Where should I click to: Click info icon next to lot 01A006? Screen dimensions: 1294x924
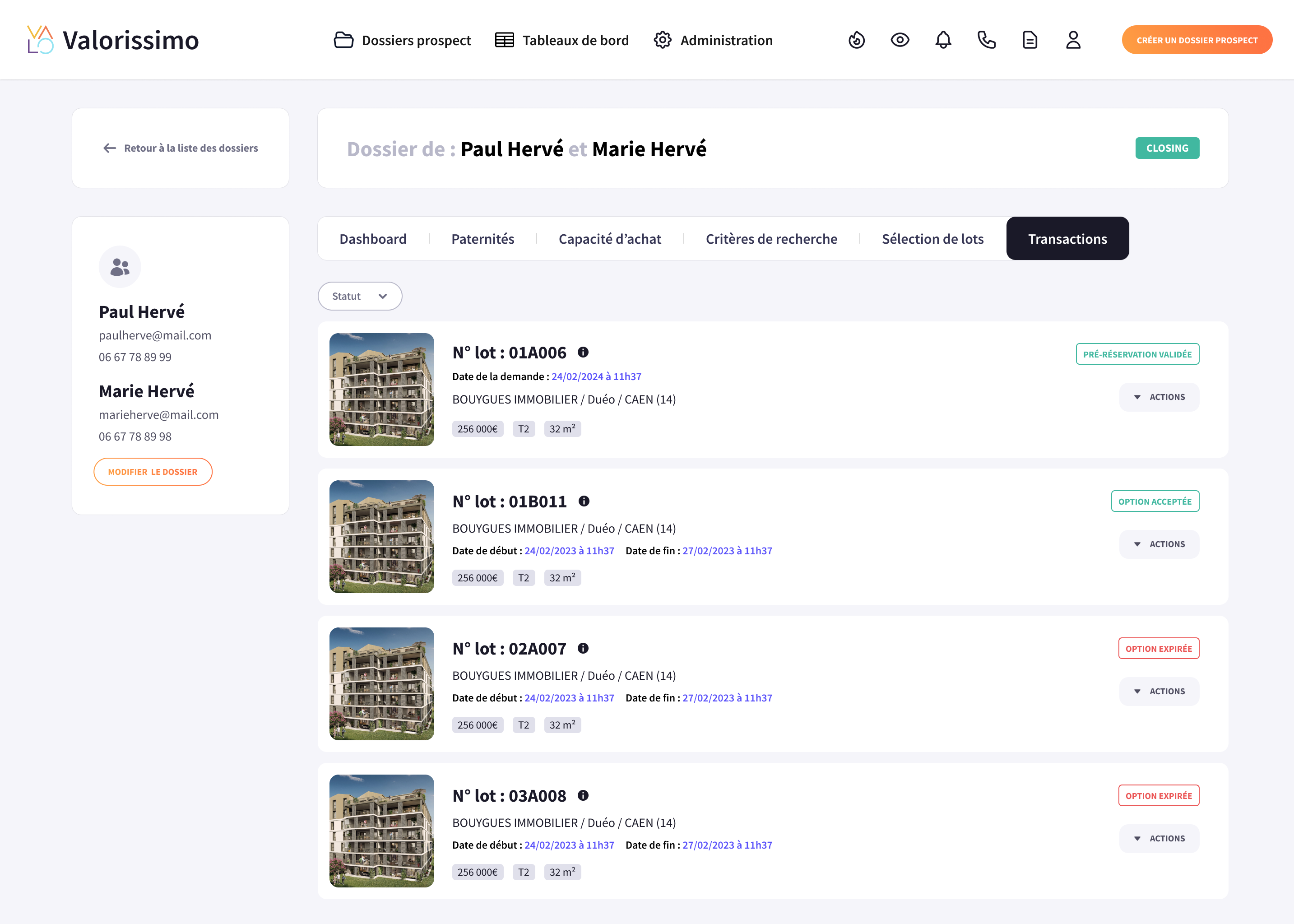583,352
